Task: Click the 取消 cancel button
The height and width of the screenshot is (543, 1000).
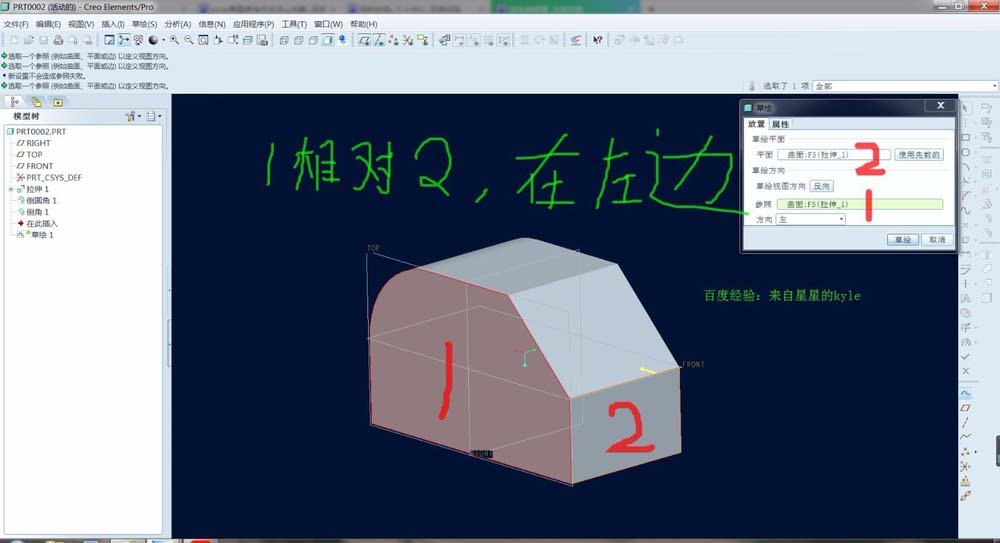Action: [937, 239]
